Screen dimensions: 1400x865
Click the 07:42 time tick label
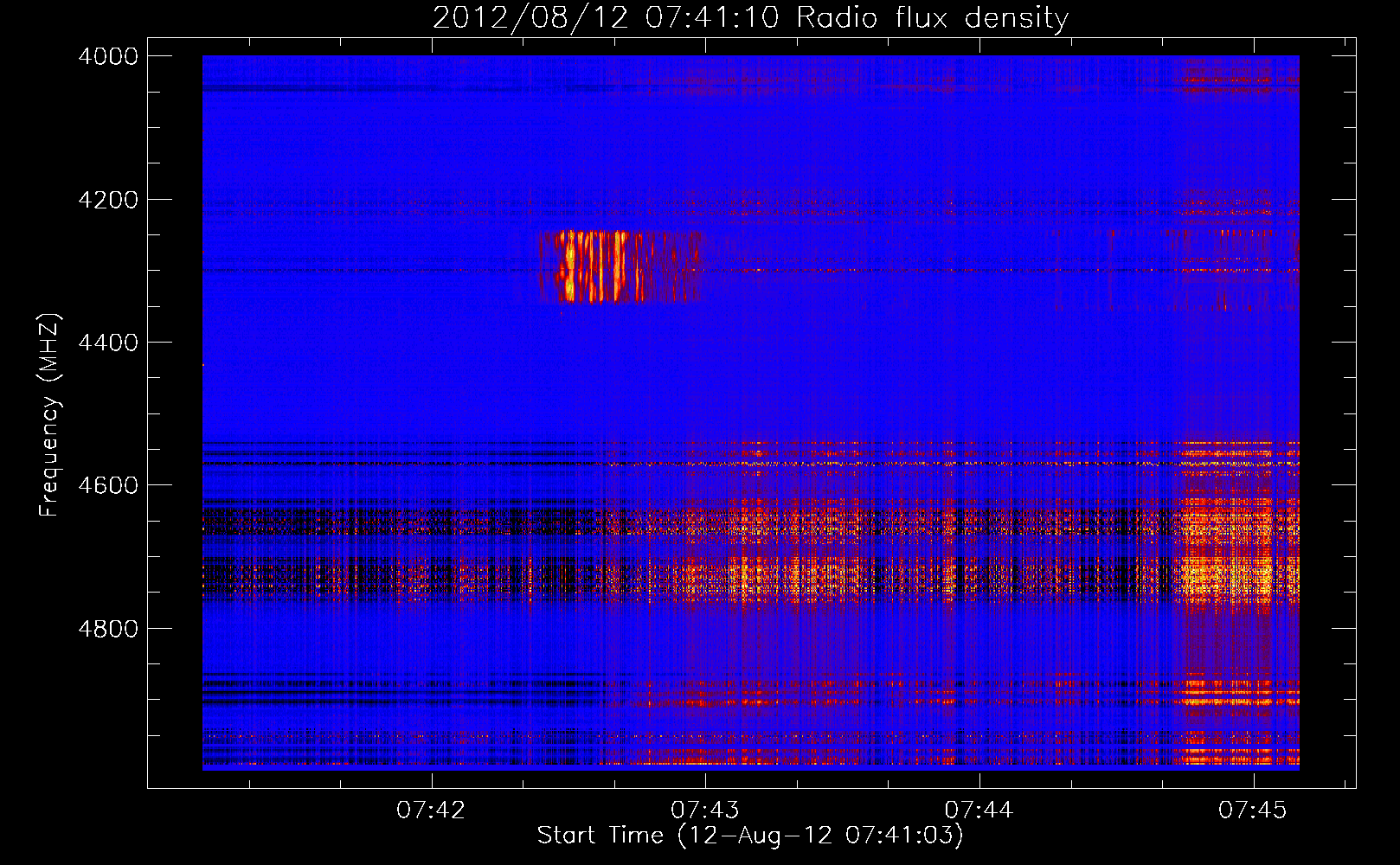coord(431,810)
